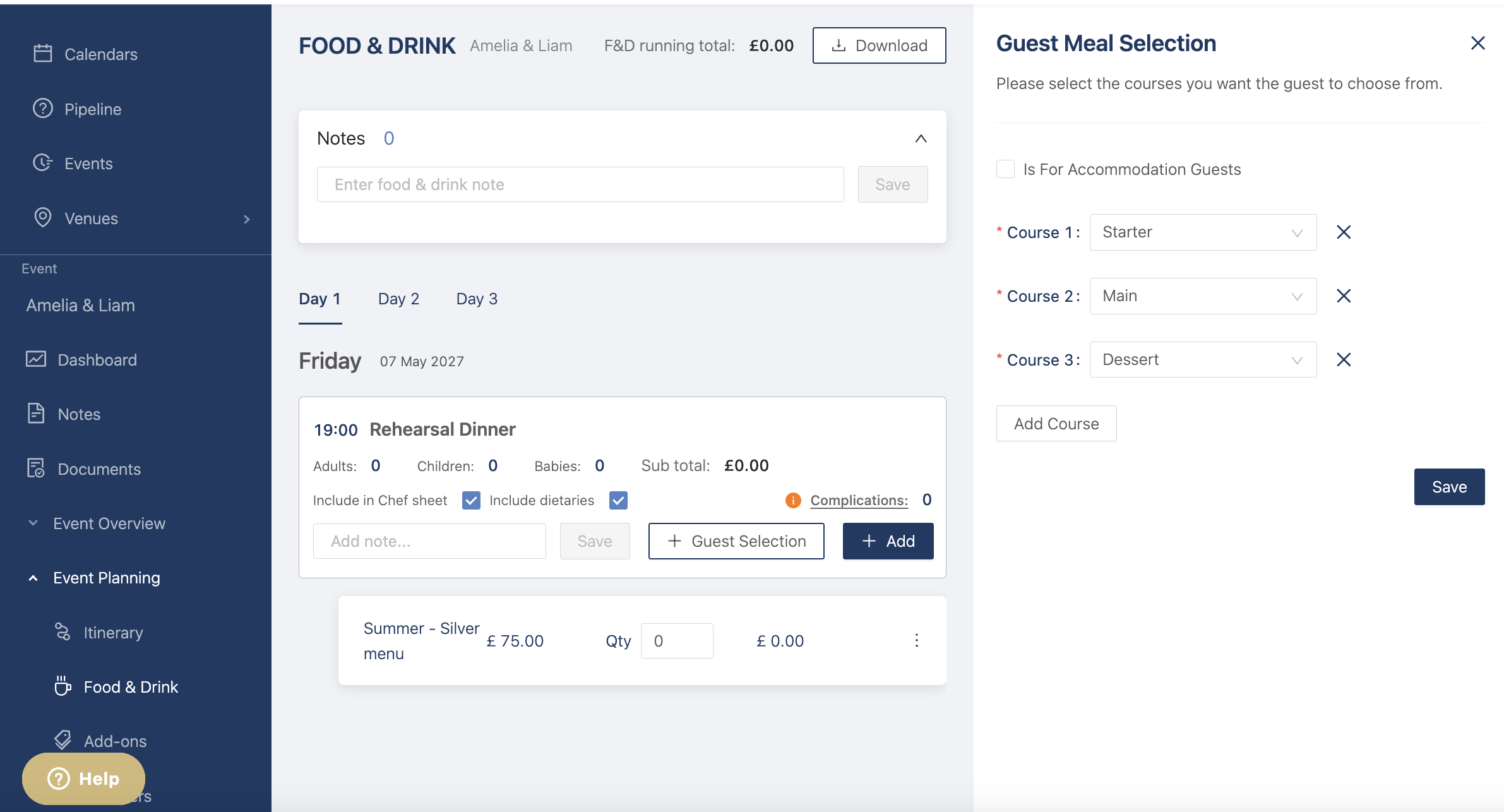The width and height of the screenshot is (1504, 812).
Task: Click the F&D running total £0.00 value
Action: [x=772, y=45]
